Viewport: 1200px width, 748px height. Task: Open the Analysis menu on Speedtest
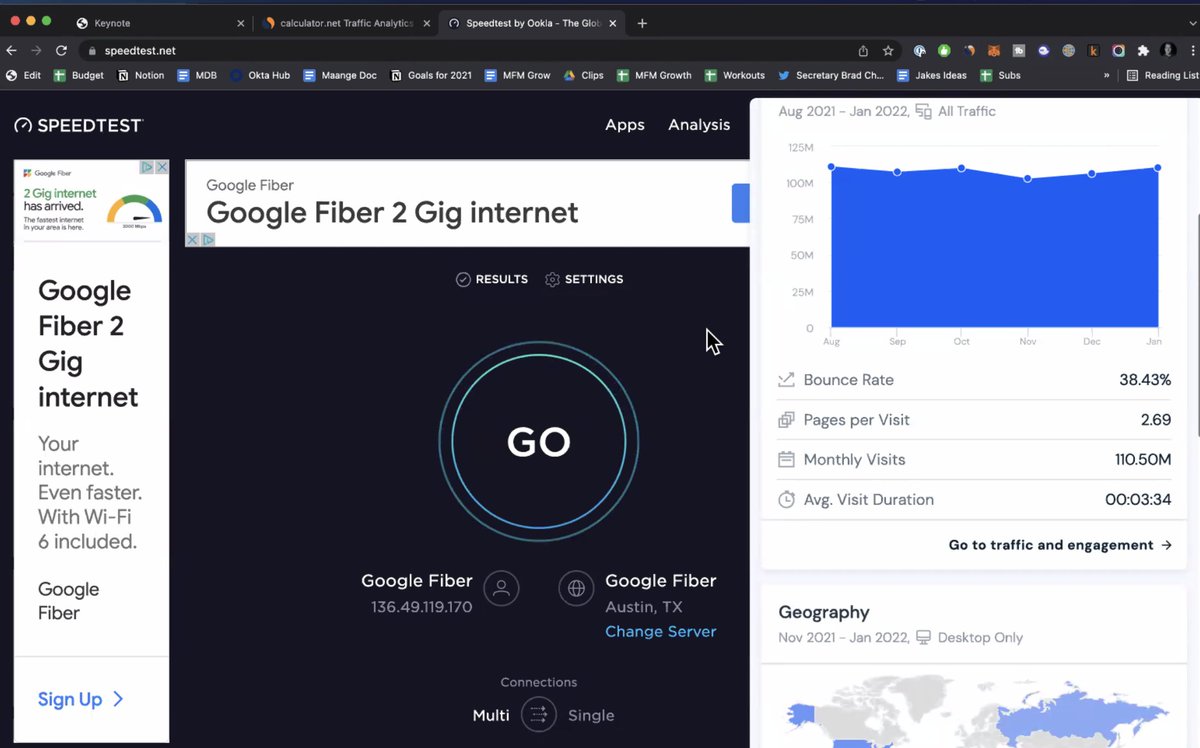(x=699, y=125)
